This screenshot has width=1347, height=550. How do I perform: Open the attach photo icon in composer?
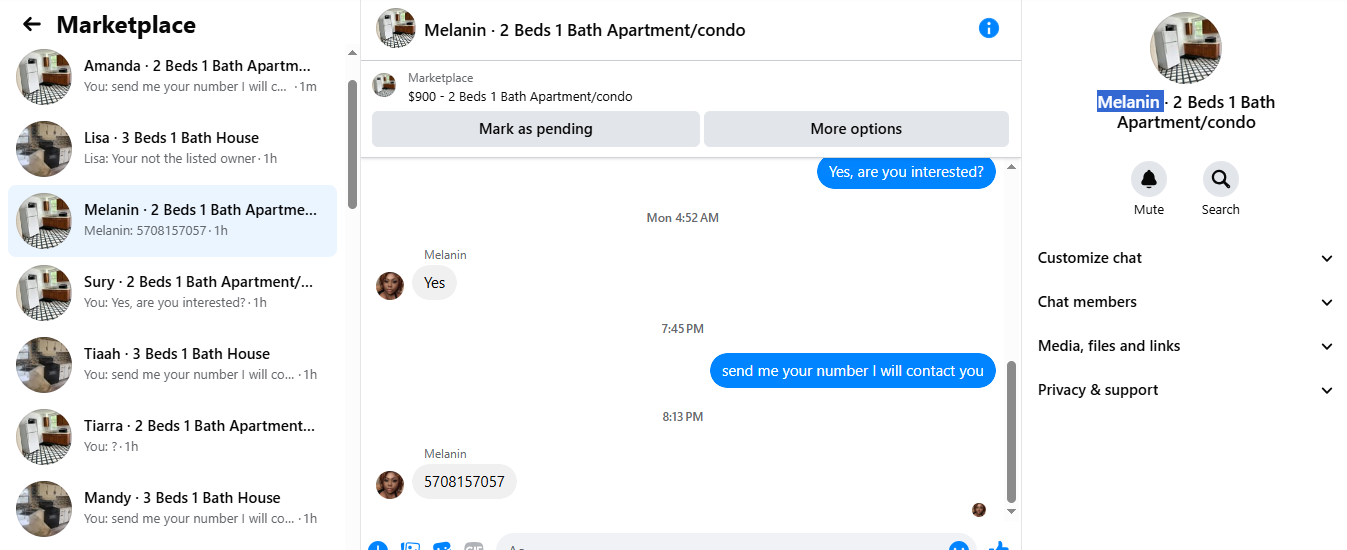410,546
